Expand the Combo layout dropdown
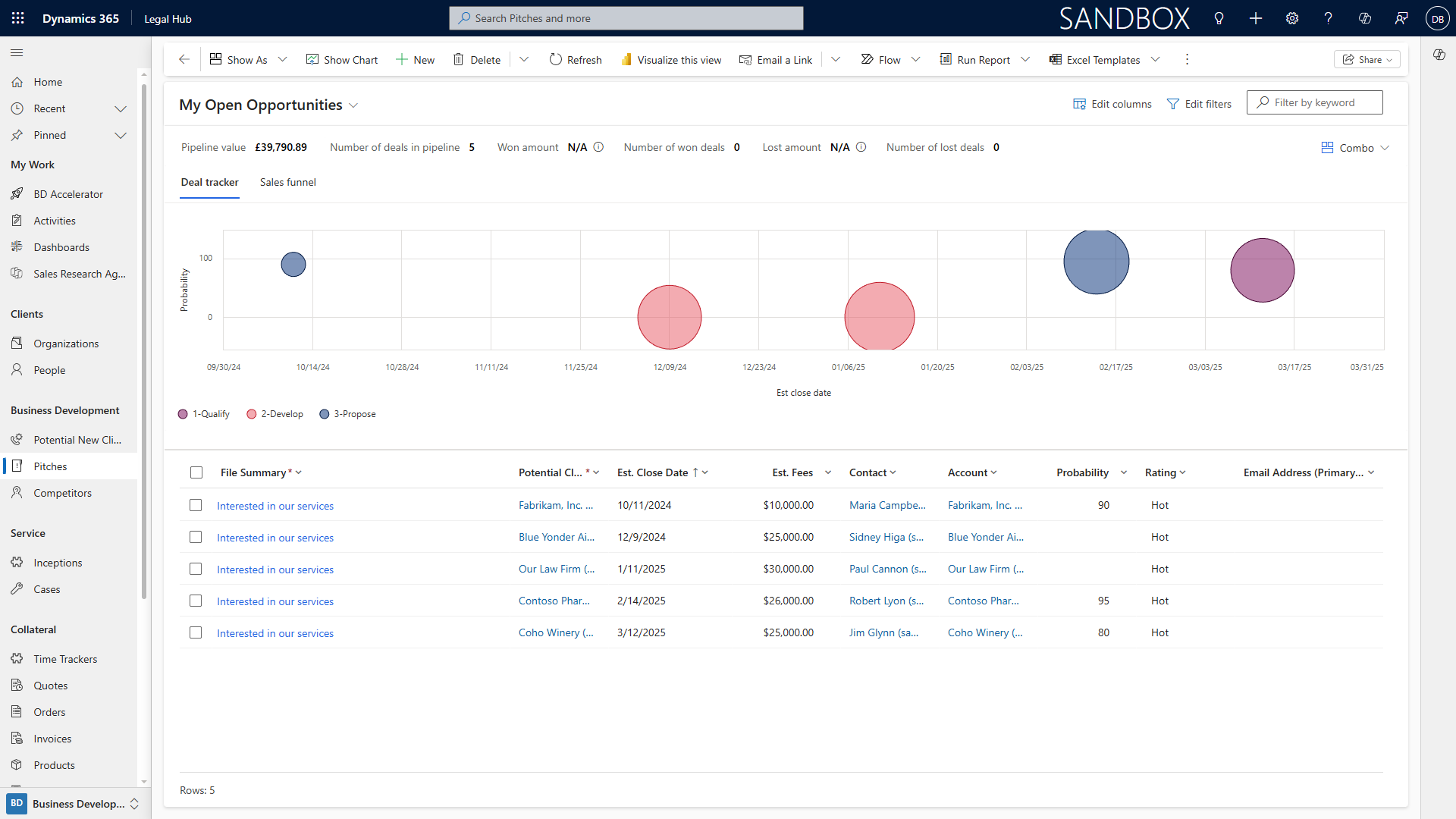This screenshot has height=819, width=1456. coord(1356,148)
